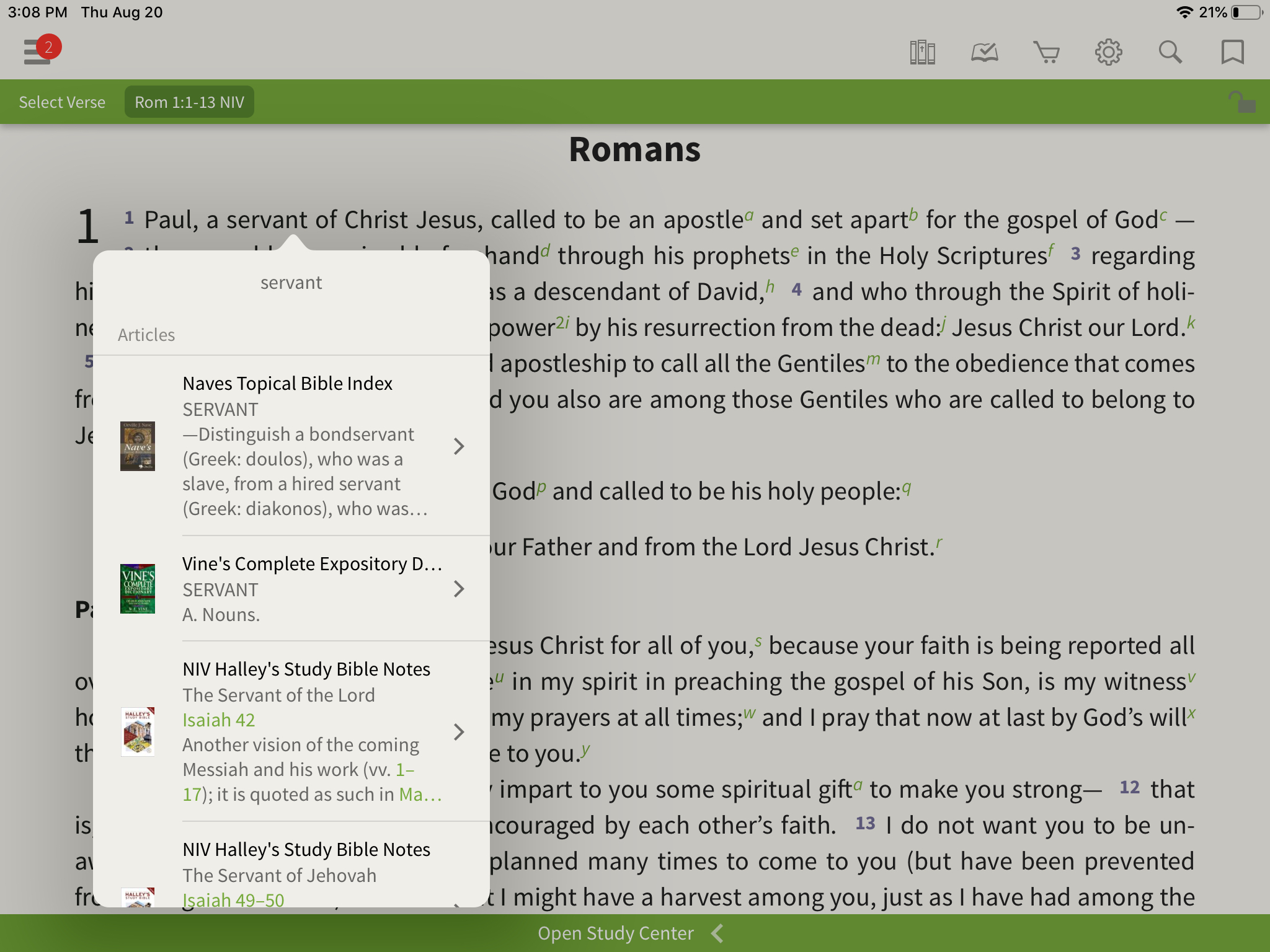The height and width of the screenshot is (952, 1270).
Task: Tap footnote a after apostle
Action: [x=749, y=215]
